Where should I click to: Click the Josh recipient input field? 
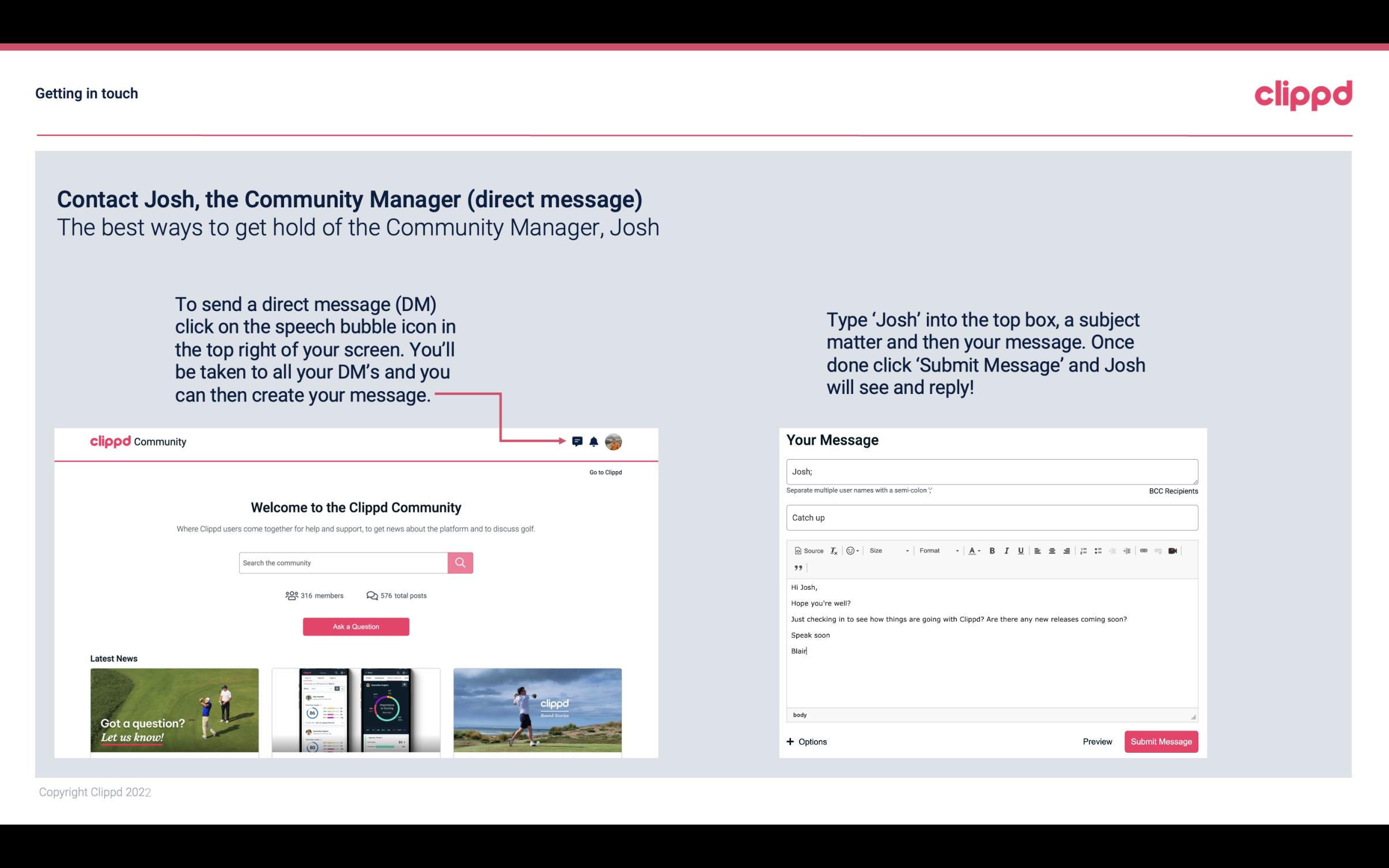tap(991, 472)
